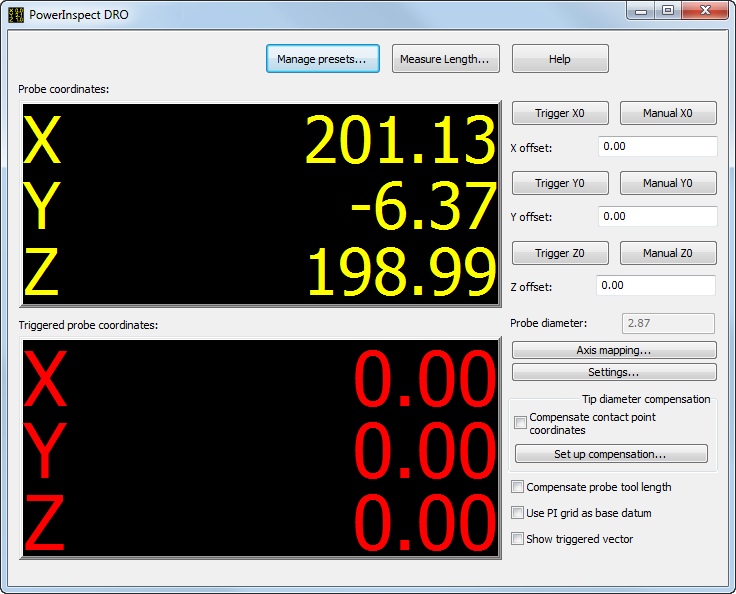The width and height of the screenshot is (736, 594).
Task: Click triggered X coordinate 0.00 readout
Action: tap(425, 378)
